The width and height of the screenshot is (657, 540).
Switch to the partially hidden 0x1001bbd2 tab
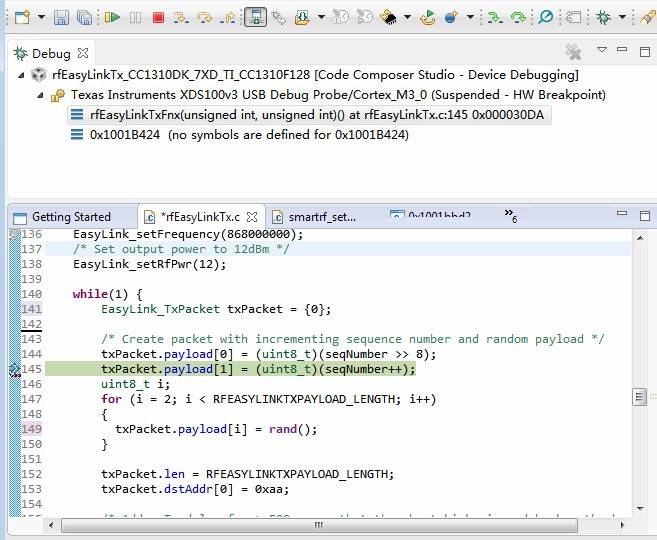click(x=431, y=214)
